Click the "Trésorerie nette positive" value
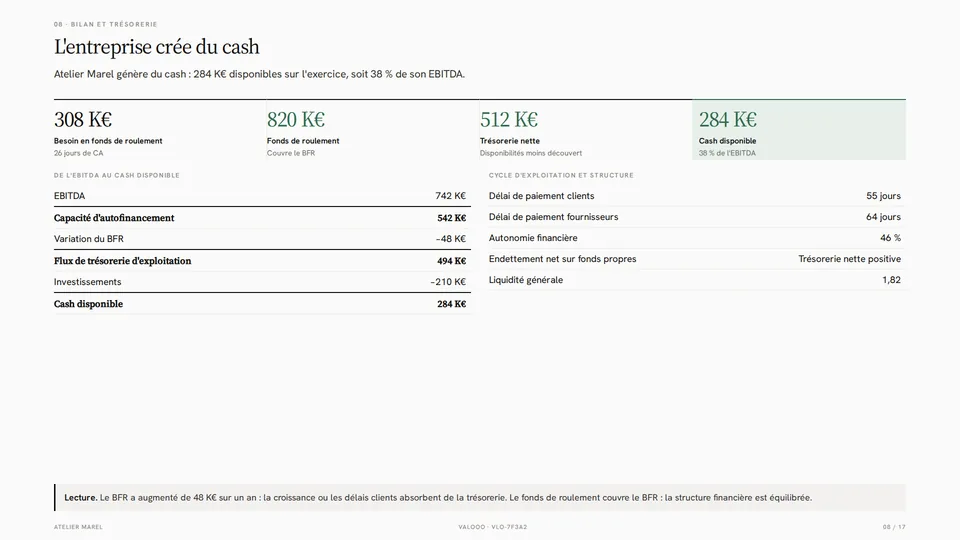The width and height of the screenshot is (960, 540). pyautogui.click(x=850, y=259)
